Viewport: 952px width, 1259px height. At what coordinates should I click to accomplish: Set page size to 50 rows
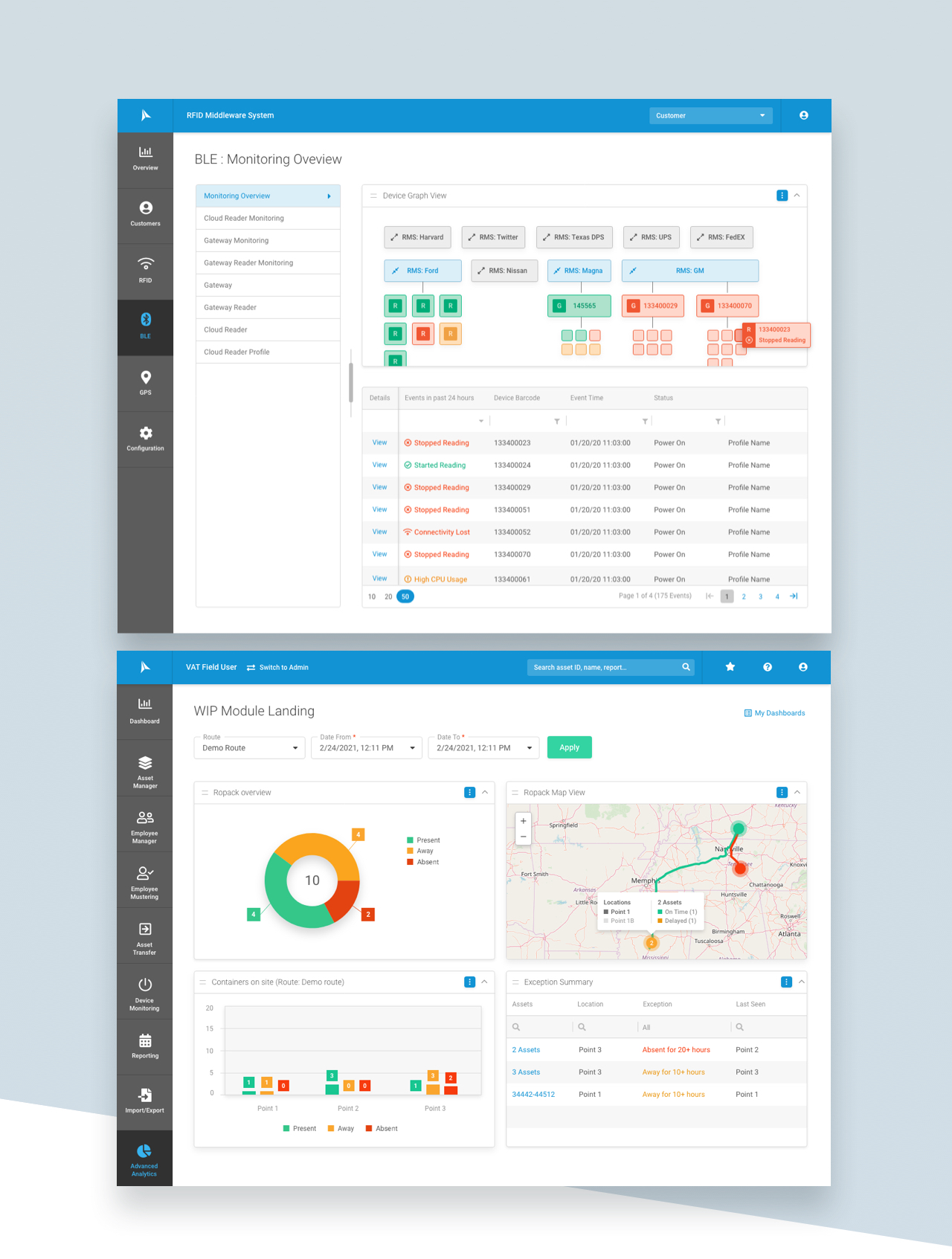(405, 596)
